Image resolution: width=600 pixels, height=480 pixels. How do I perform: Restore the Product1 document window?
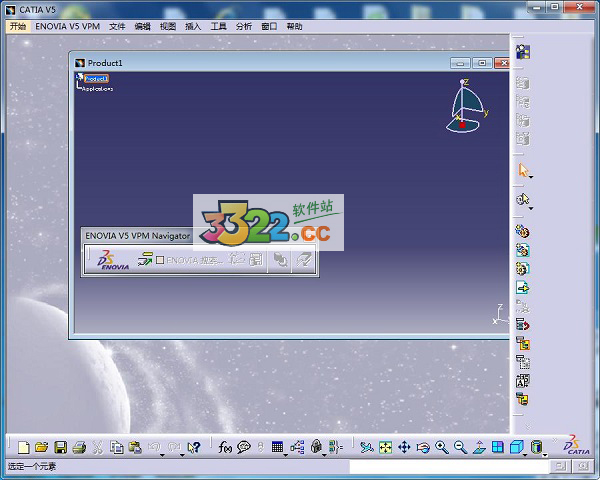pyautogui.click(x=482, y=63)
